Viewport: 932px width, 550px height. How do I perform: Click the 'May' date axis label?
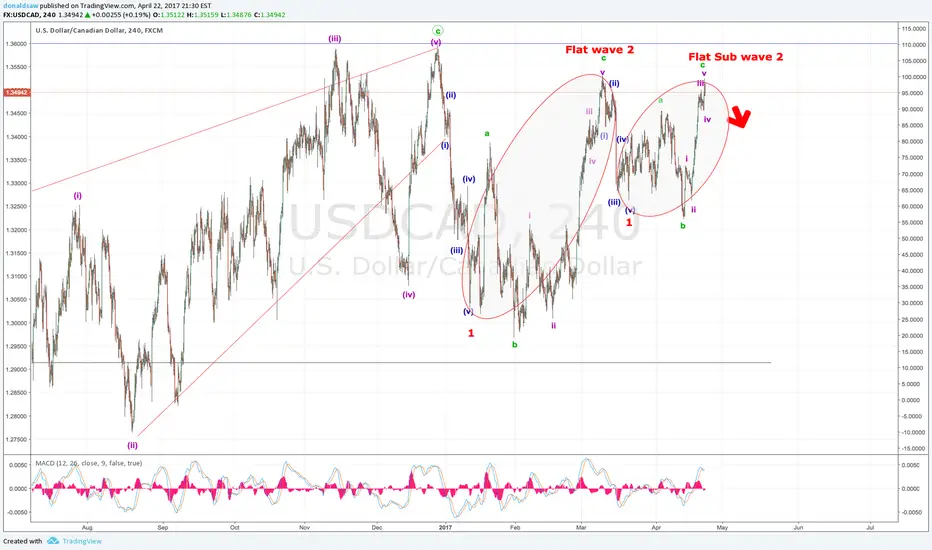point(722,527)
